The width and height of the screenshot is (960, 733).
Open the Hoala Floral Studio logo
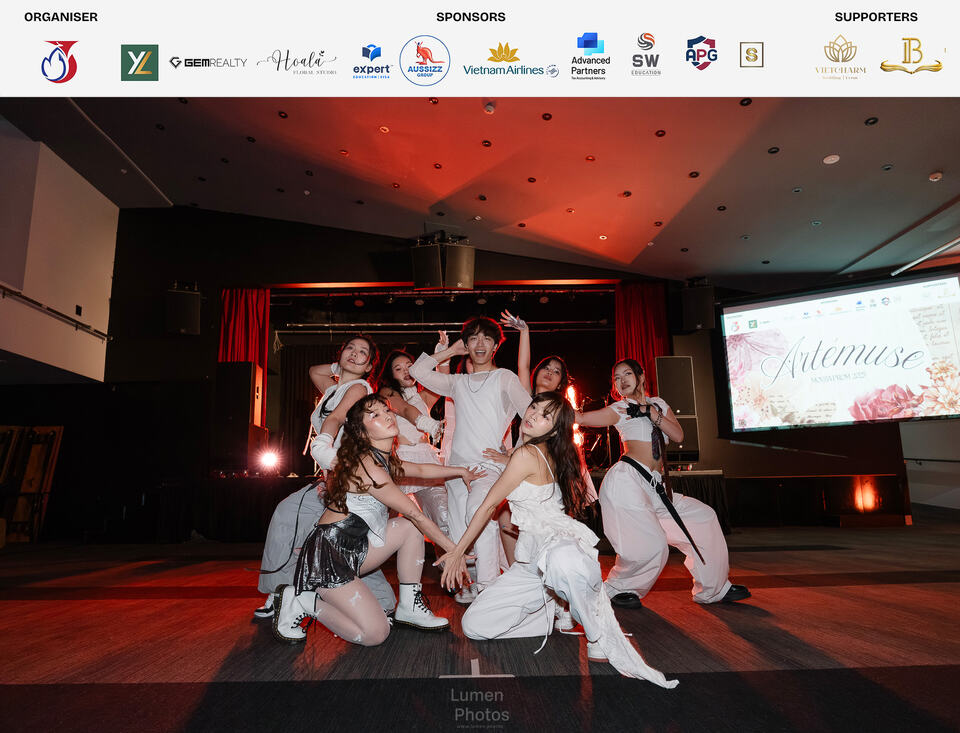(297, 62)
